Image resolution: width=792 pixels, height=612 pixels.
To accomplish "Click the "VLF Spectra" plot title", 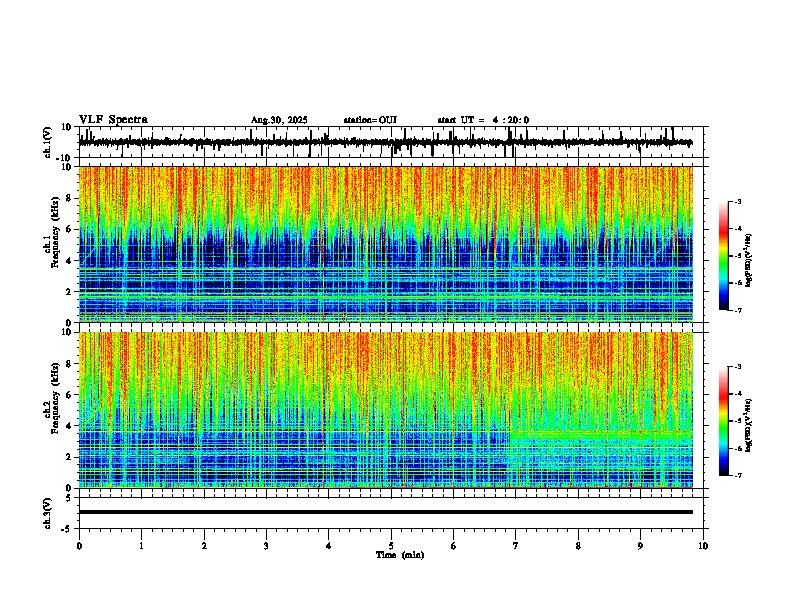I will coord(113,120).
